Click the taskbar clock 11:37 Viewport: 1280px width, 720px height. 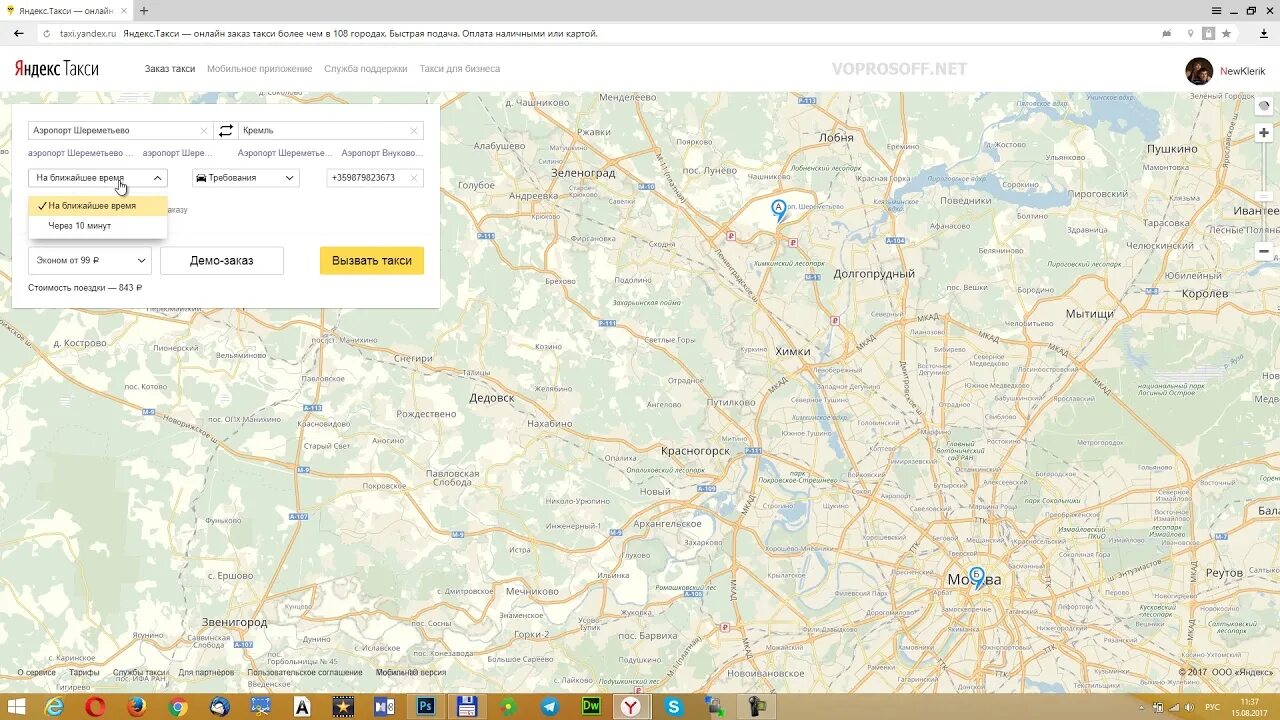click(x=1250, y=702)
